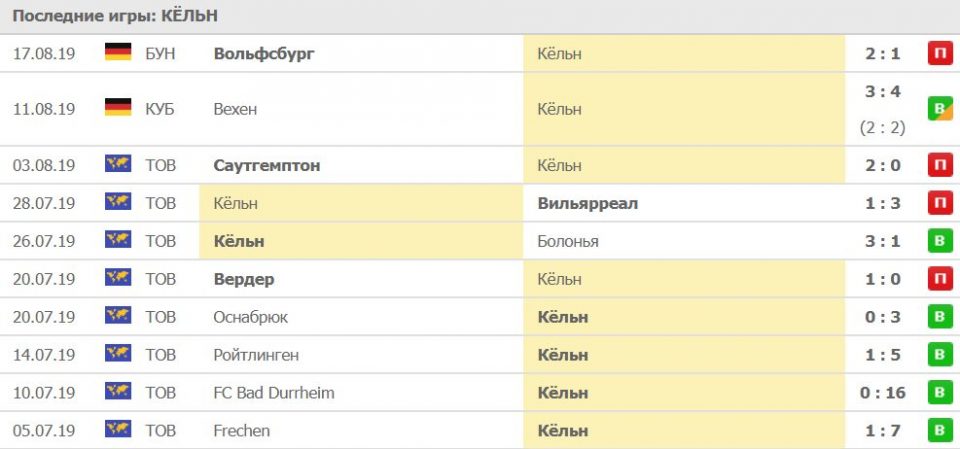Open the Вильярреал team link
The image size is (960, 449).
point(587,203)
